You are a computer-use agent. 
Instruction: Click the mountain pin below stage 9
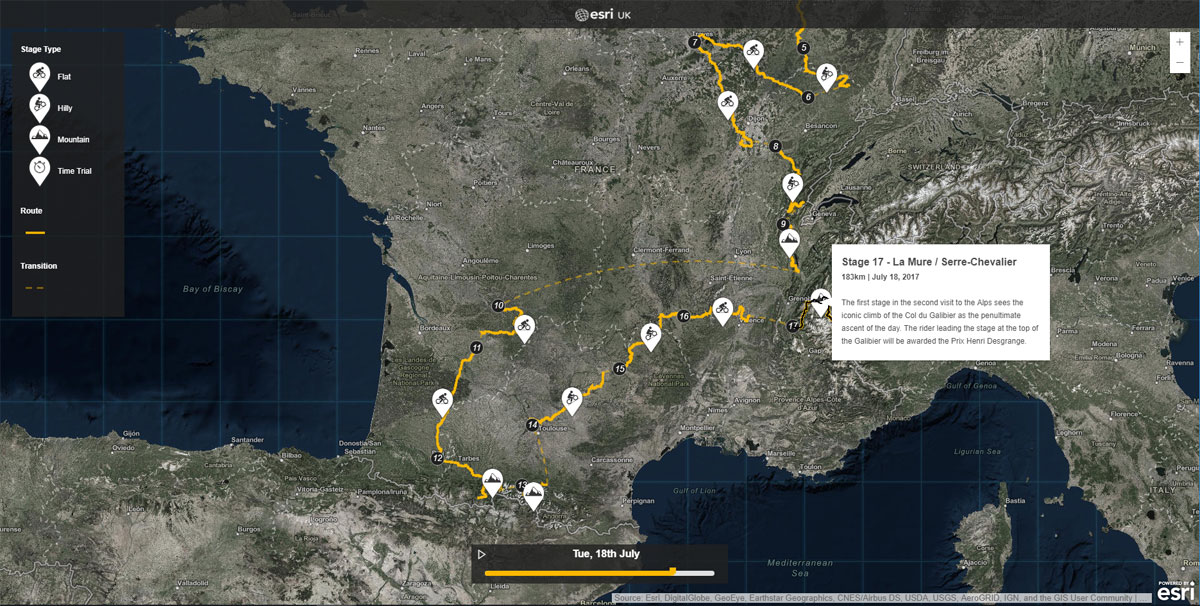click(x=789, y=241)
